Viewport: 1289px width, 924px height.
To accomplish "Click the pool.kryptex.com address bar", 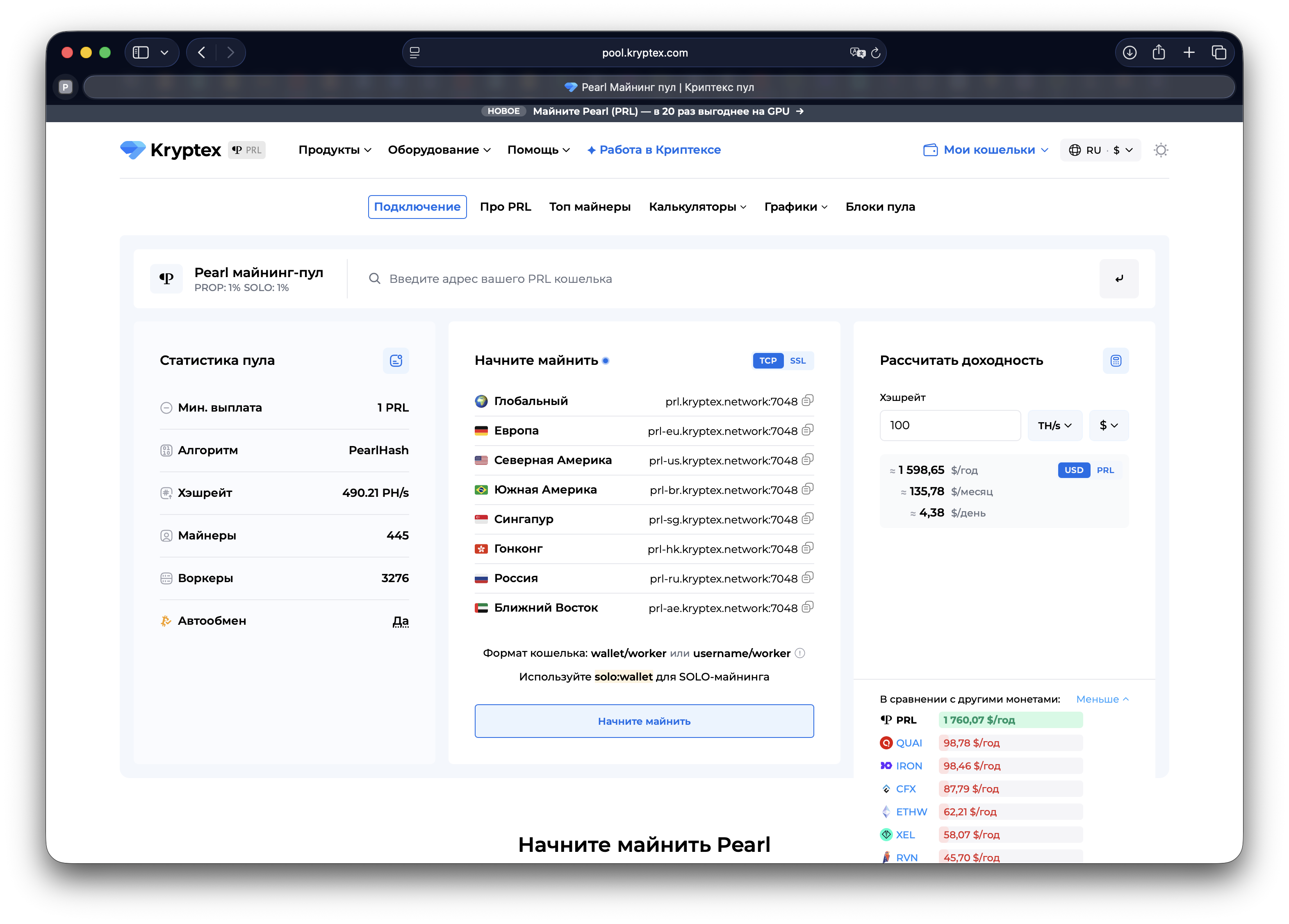I will pos(644,53).
